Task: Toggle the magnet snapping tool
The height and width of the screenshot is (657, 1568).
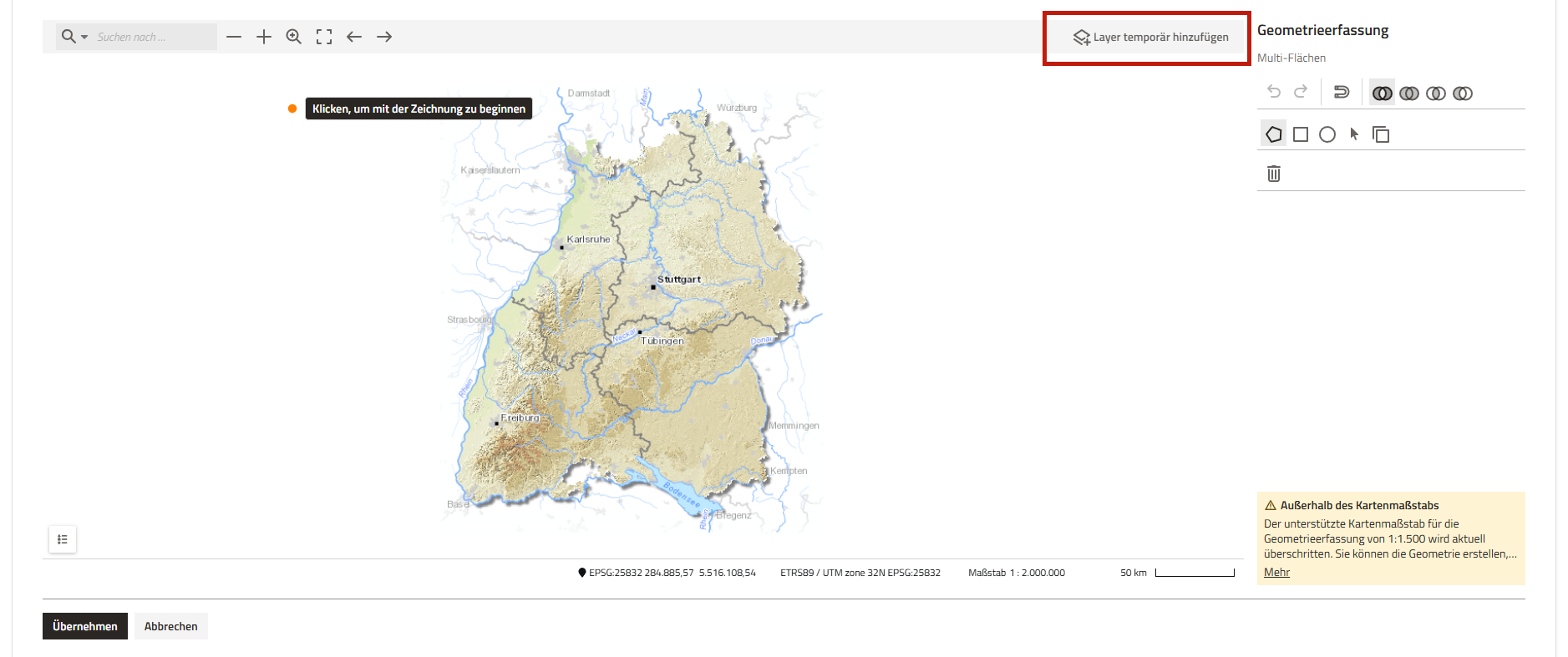Action: click(1341, 93)
